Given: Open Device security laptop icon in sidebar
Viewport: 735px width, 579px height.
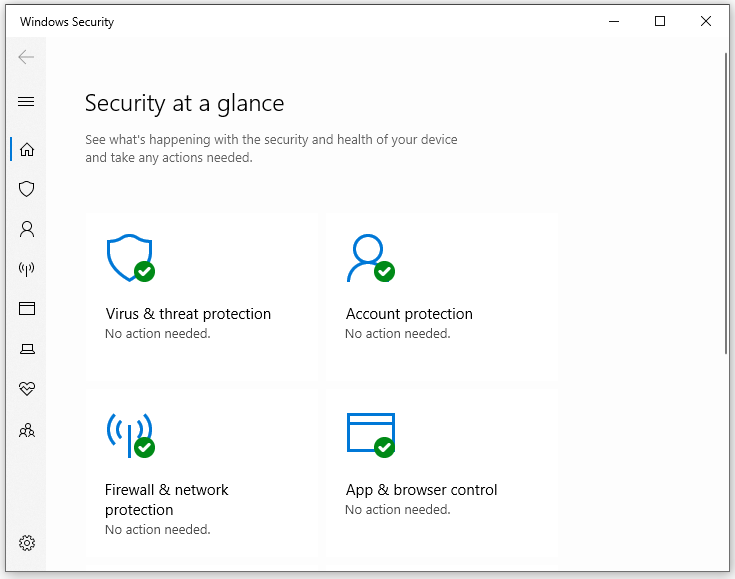Looking at the screenshot, I should tap(27, 349).
